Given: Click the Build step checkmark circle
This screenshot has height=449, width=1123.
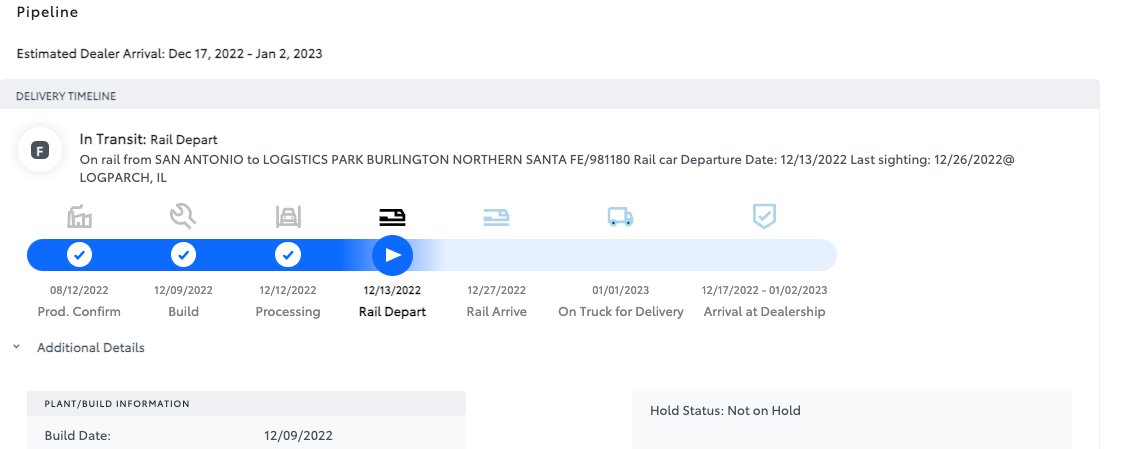Looking at the screenshot, I should (183, 255).
